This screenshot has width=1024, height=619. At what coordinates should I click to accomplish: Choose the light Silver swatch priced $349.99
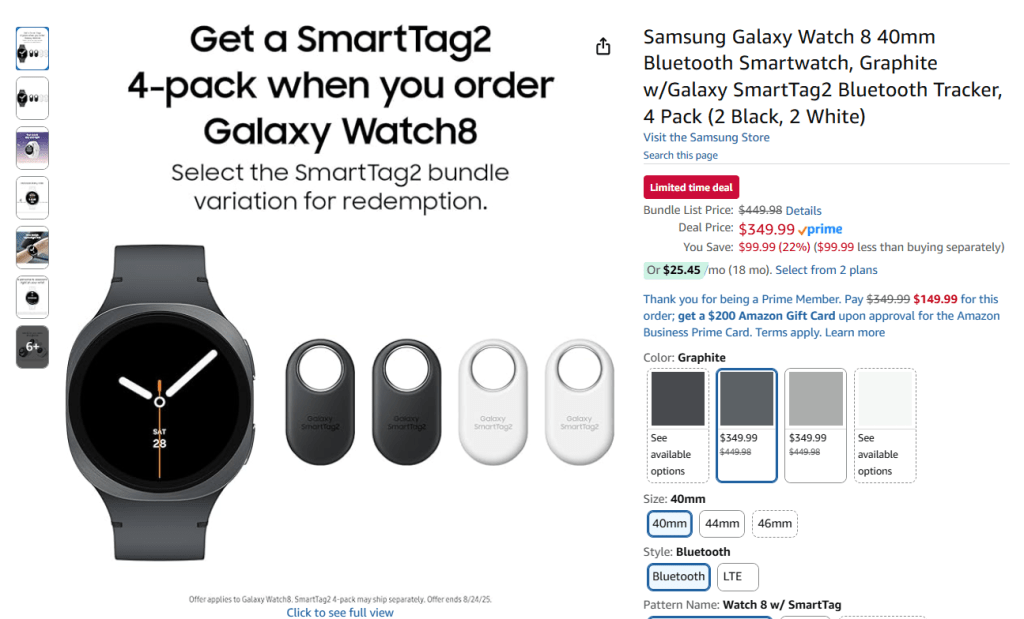pos(815,425)
